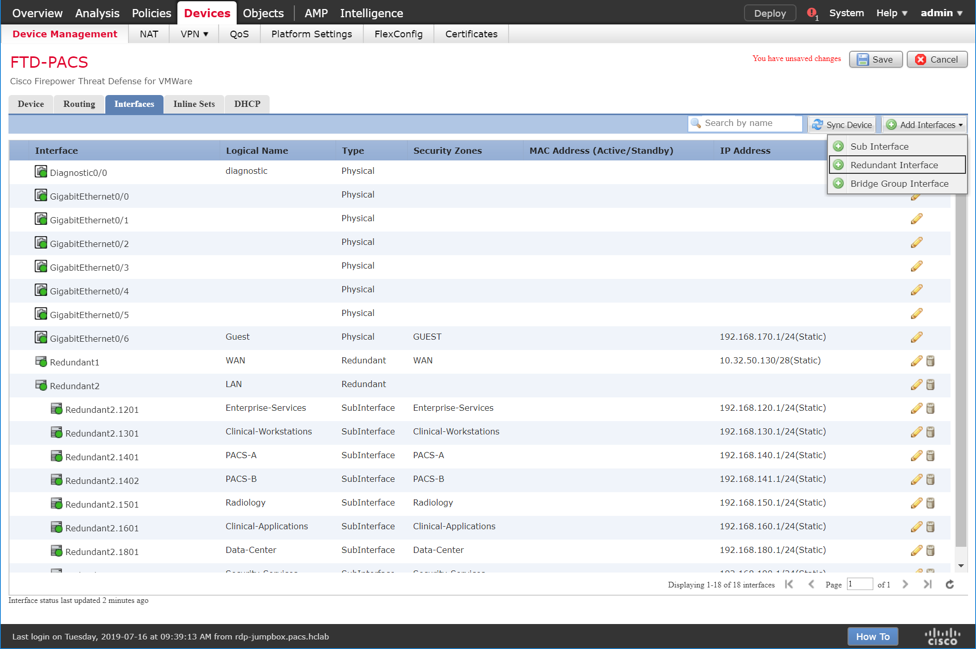This screenshot has height=649, width=976.
Task: Edit the GigabitEthernet0/2 interface
Action: tap(916, 243)
